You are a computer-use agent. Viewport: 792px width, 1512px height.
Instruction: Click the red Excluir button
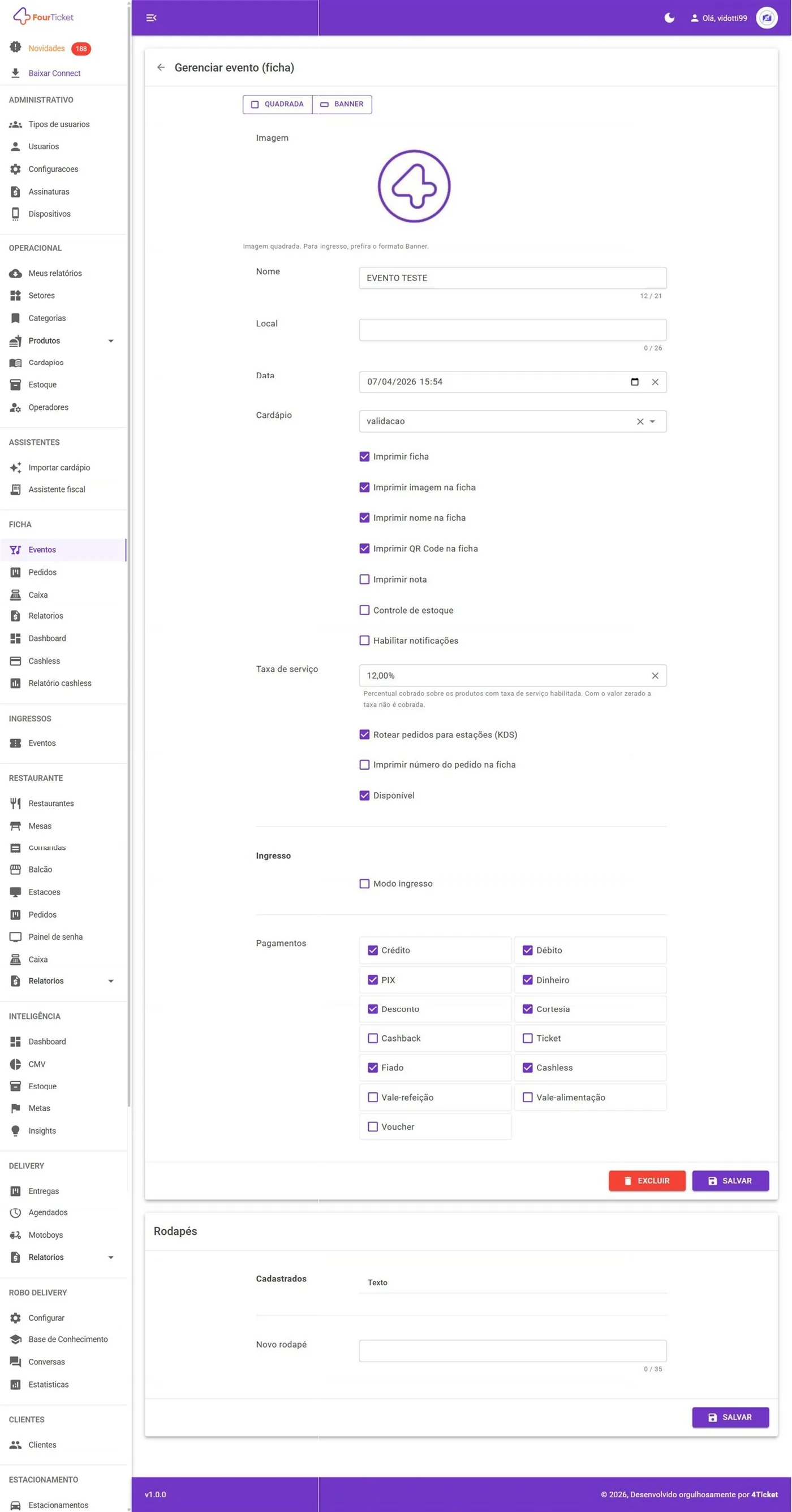[647, 1181]
